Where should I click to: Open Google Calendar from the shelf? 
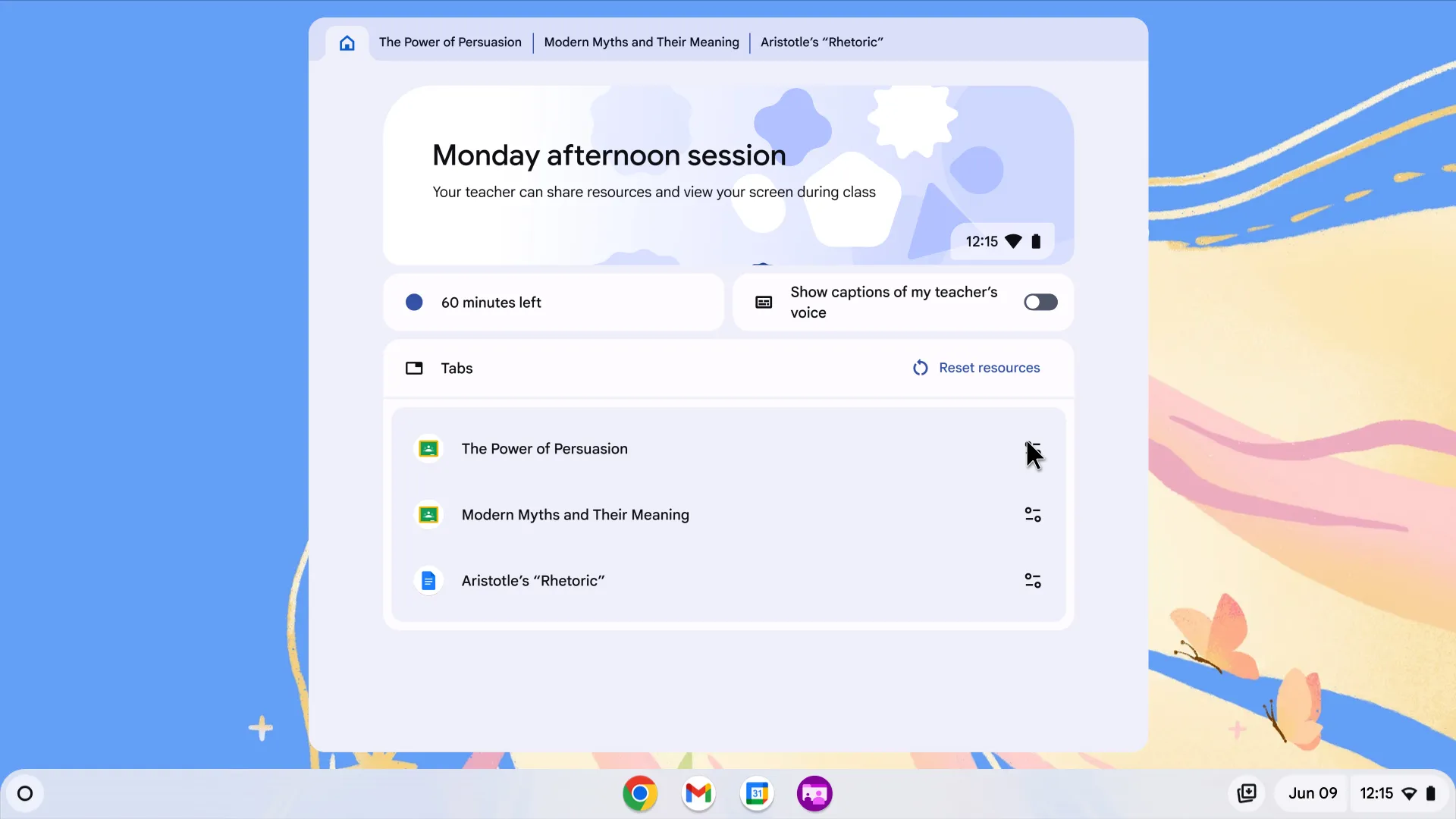[757, 793]
